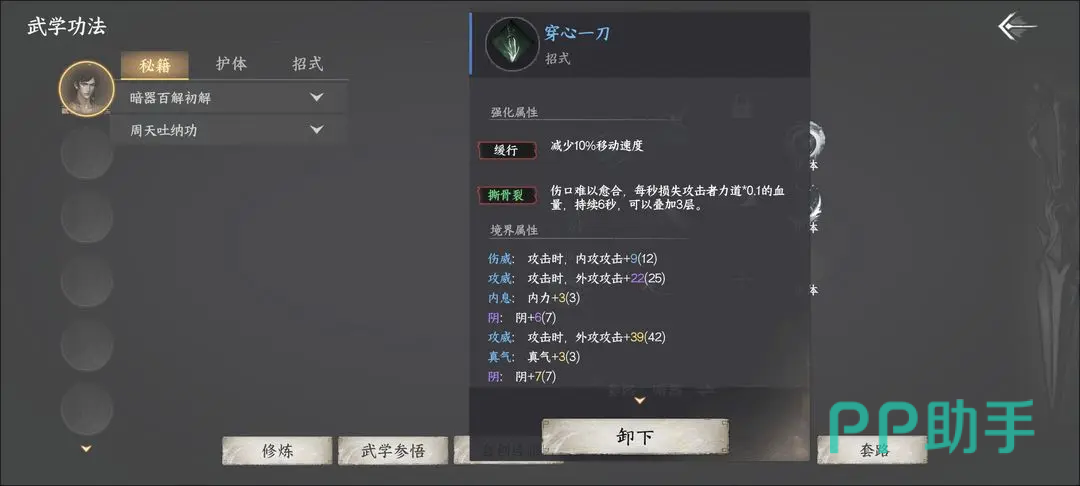
Task: Click the 卸下 button
Action: pos(635,437)
